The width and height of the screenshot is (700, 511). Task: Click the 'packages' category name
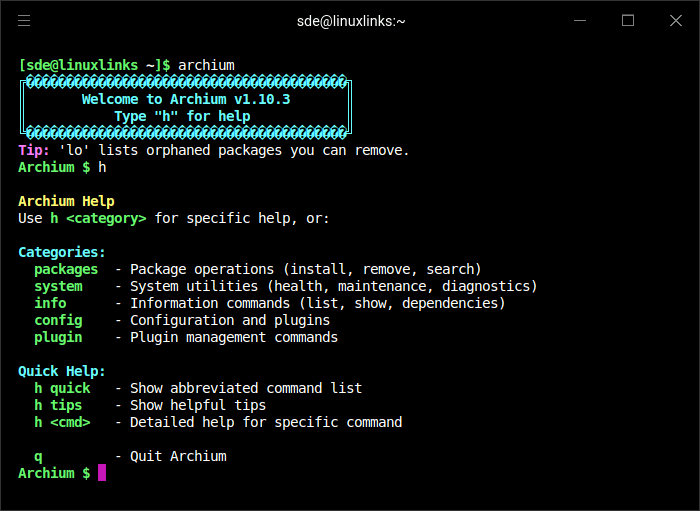pos(66,269)
